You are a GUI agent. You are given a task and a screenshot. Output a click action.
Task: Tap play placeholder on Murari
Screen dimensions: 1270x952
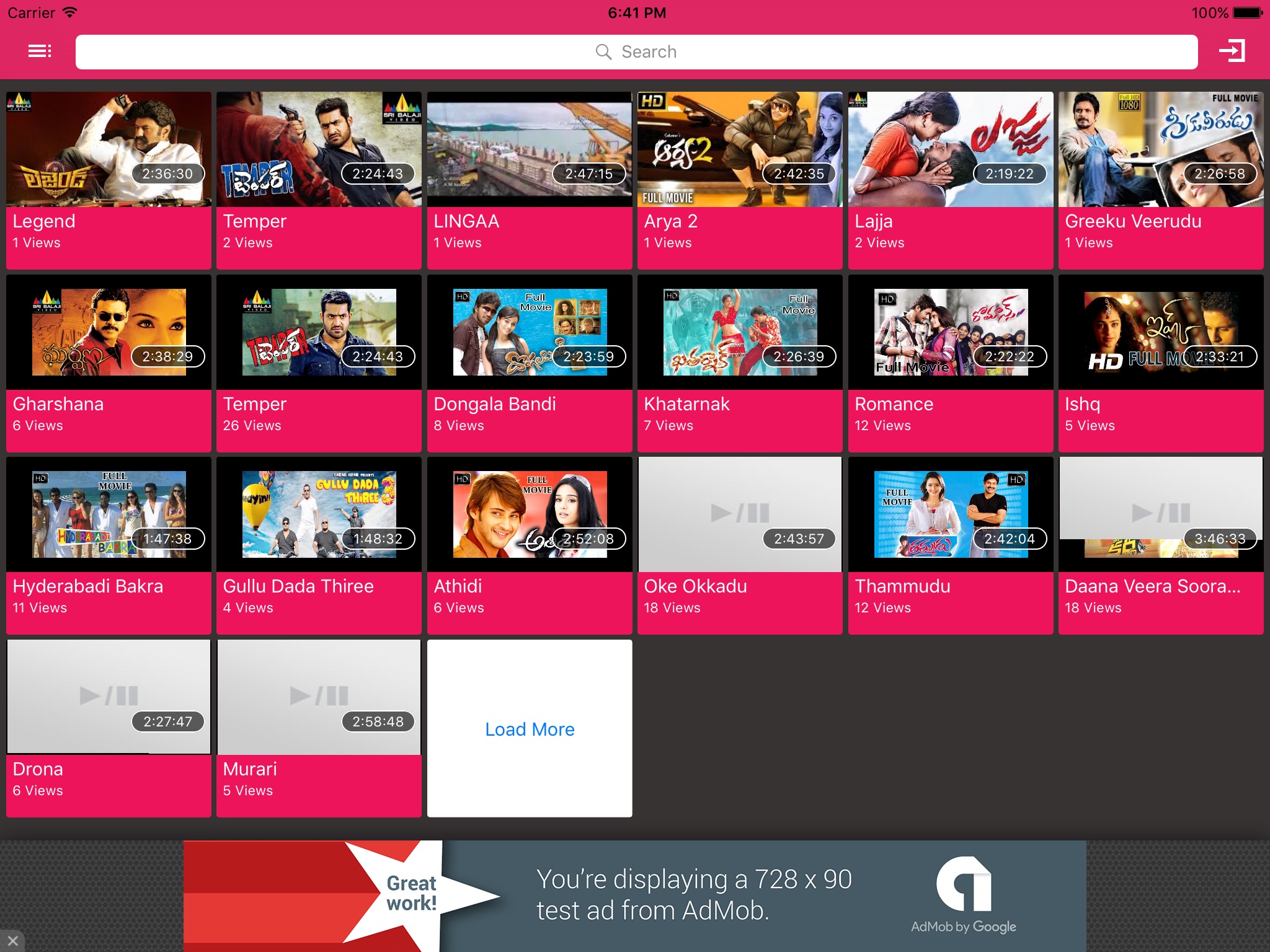pos(319,696)
